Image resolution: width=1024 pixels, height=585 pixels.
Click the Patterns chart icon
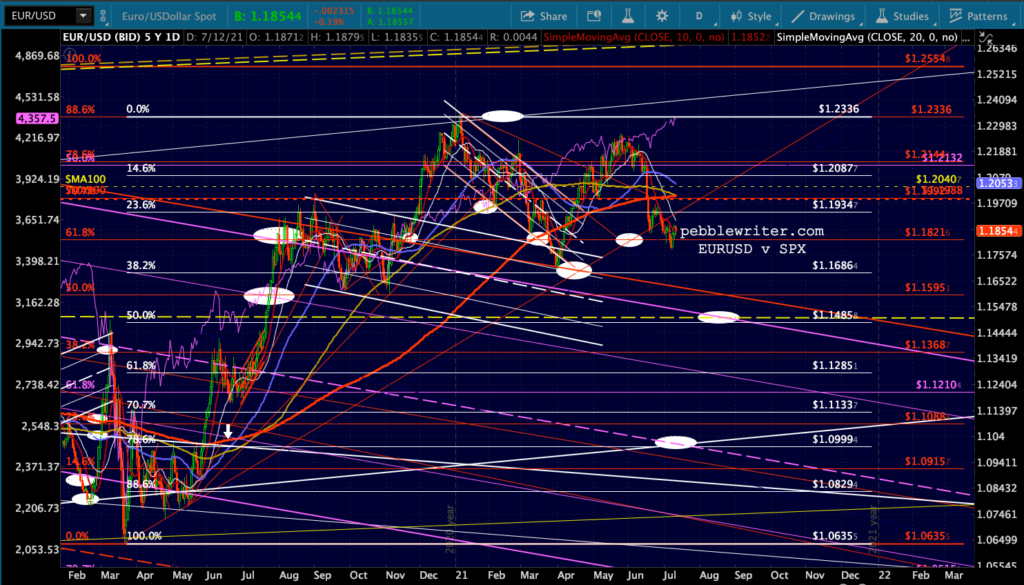[x=955, y=16]
